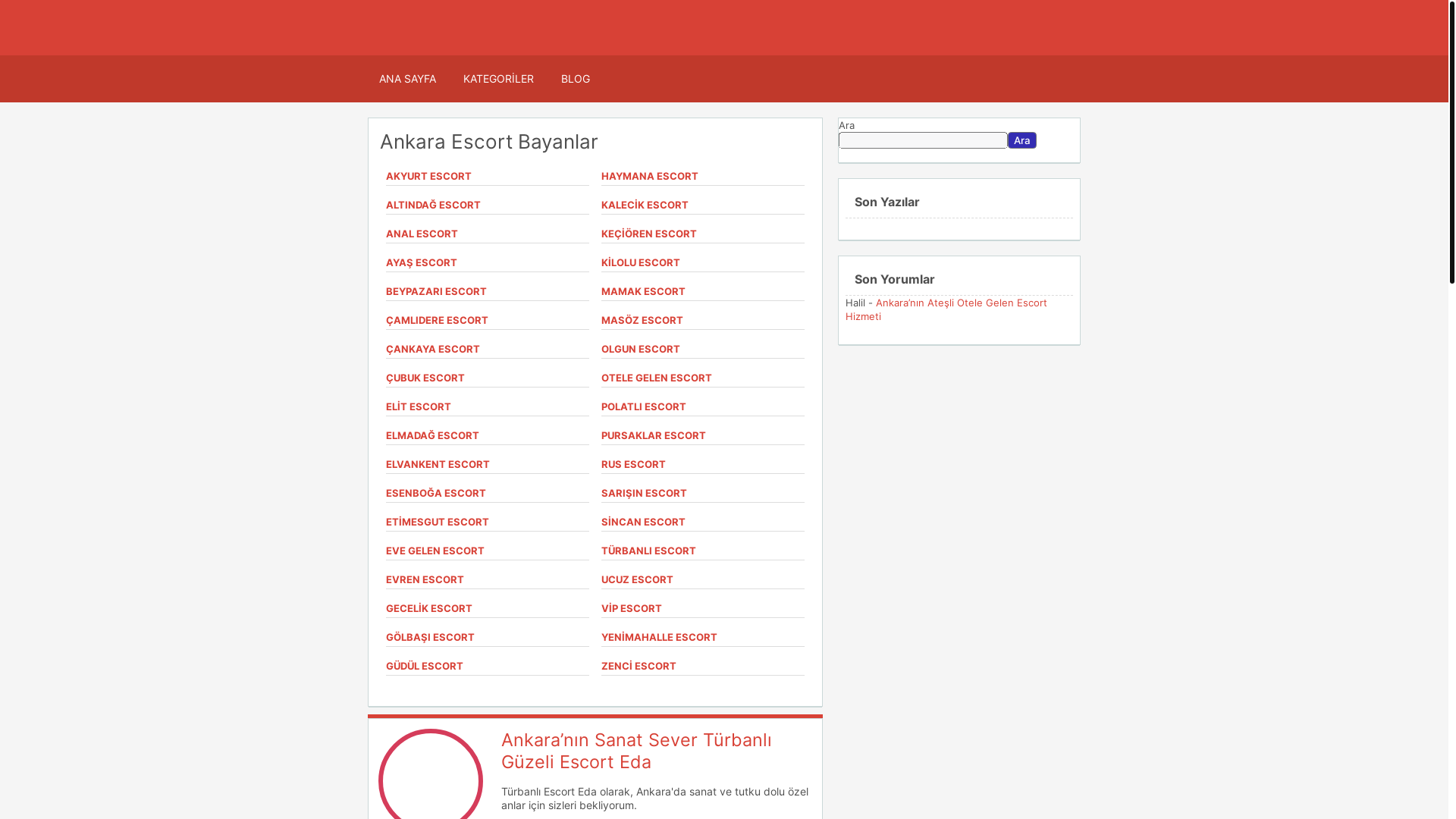
Task: Open the KEÇİÖREN ESCORT link
Action: coord(649,234)
